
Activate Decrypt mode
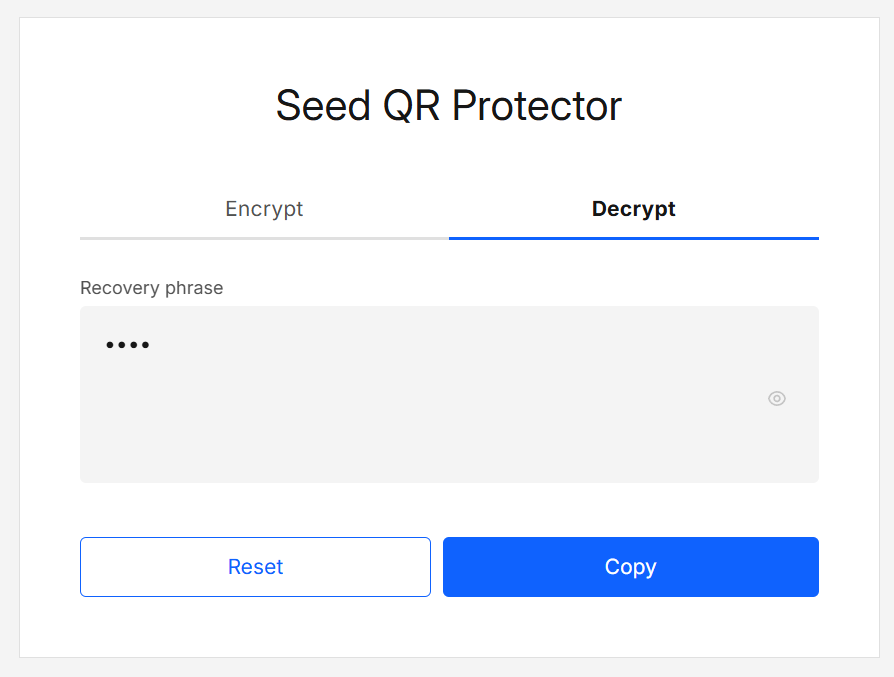click(633, 209)
